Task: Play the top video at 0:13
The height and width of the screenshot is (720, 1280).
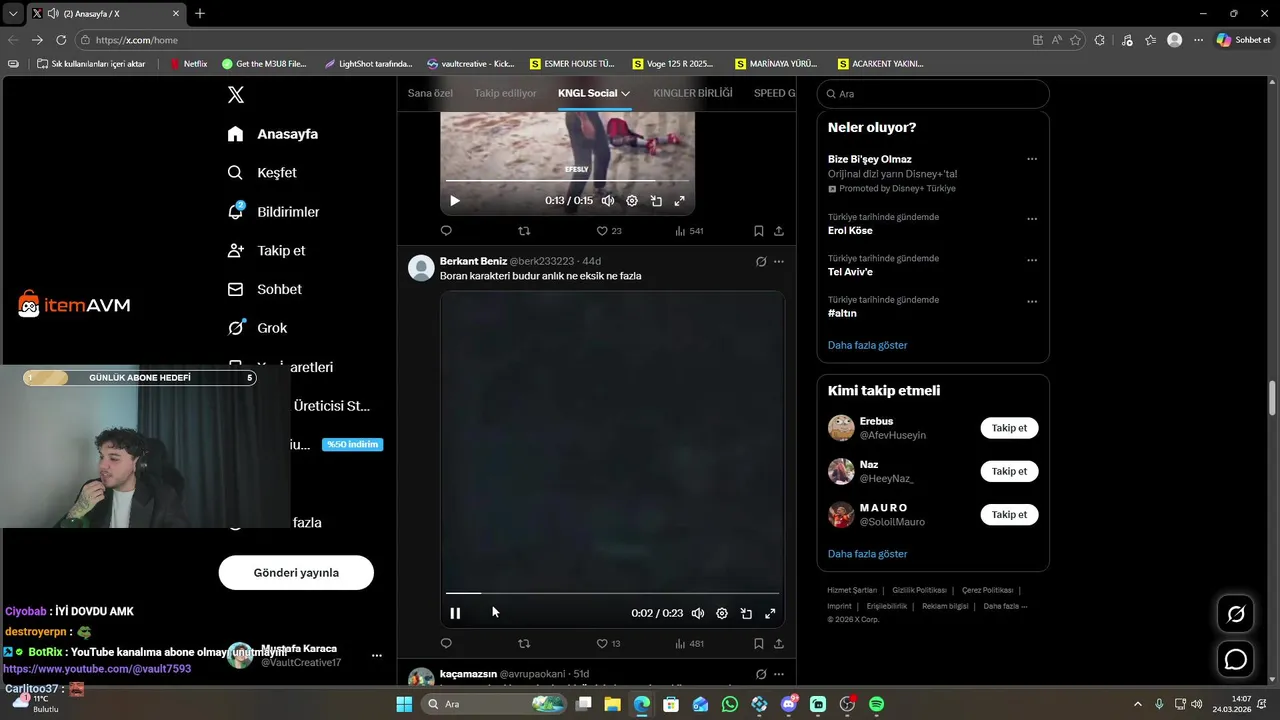Action: [455, 201]
